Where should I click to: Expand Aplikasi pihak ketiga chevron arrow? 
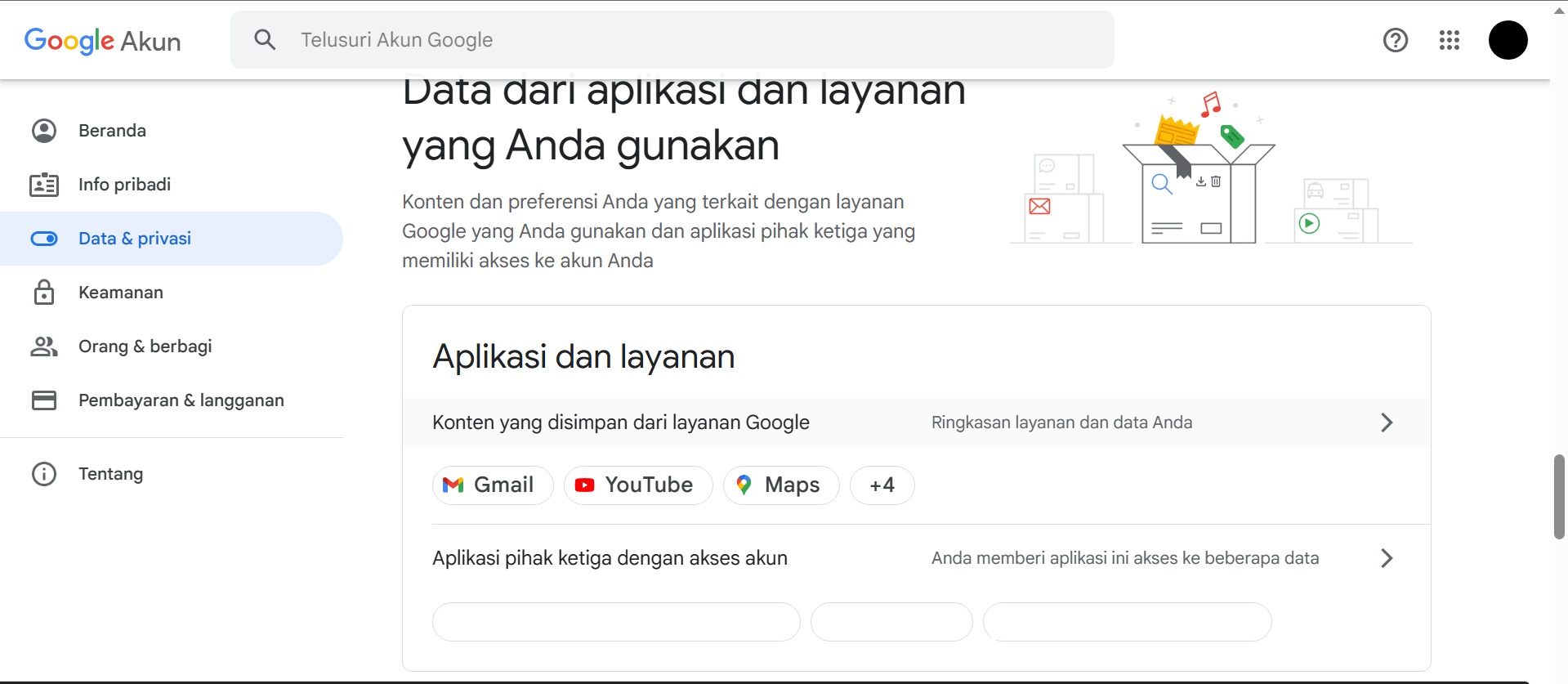(x=1386, y=558)
